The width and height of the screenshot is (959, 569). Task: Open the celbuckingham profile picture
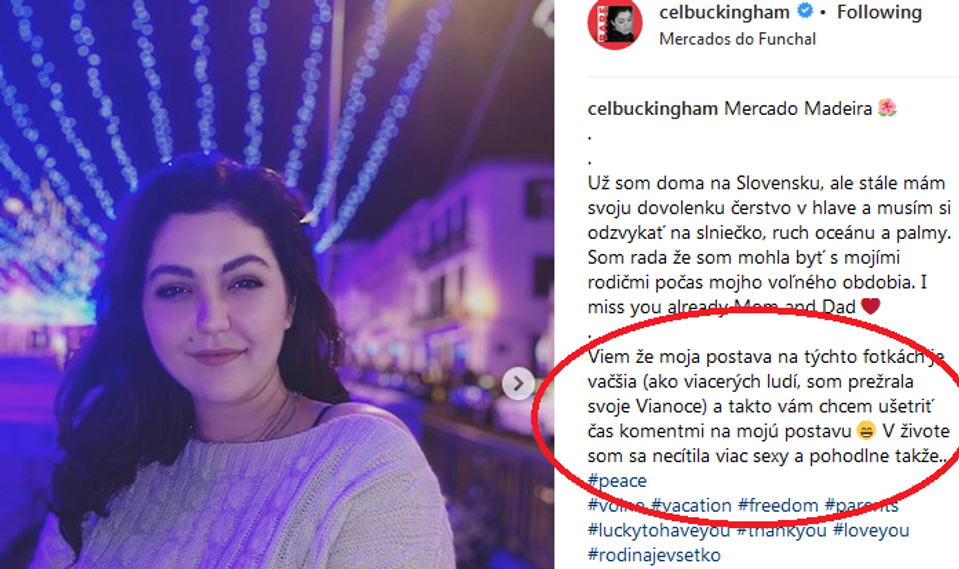(x=615, y=23)
